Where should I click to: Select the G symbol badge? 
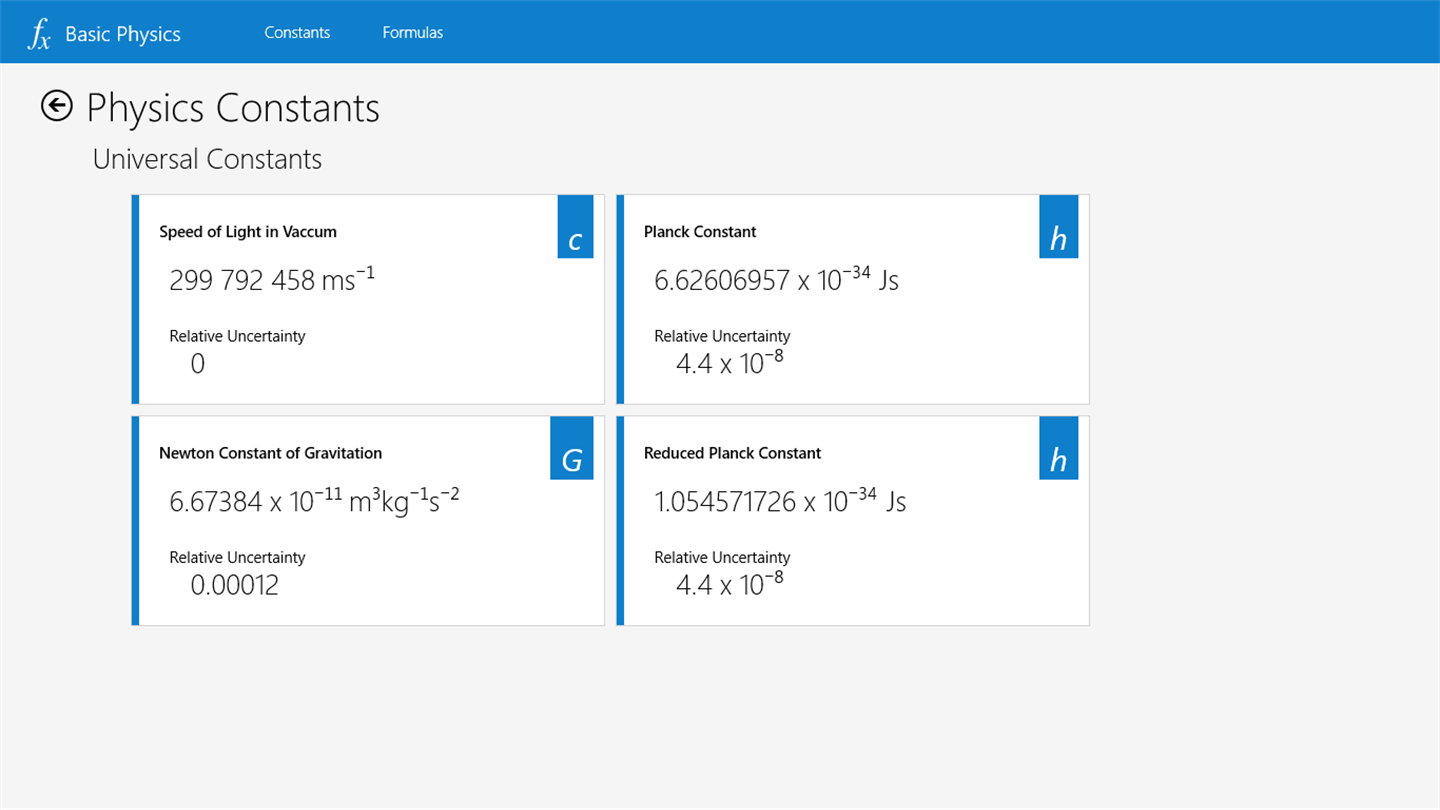[572, 448]
